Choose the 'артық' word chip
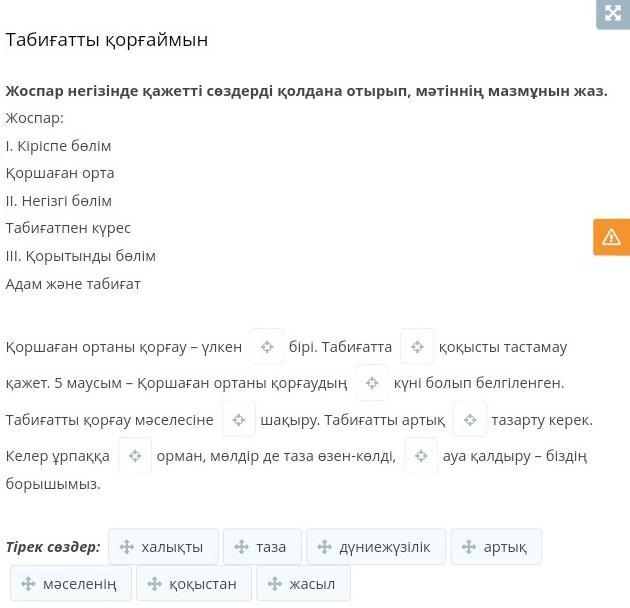 click(x=496, y=547)
